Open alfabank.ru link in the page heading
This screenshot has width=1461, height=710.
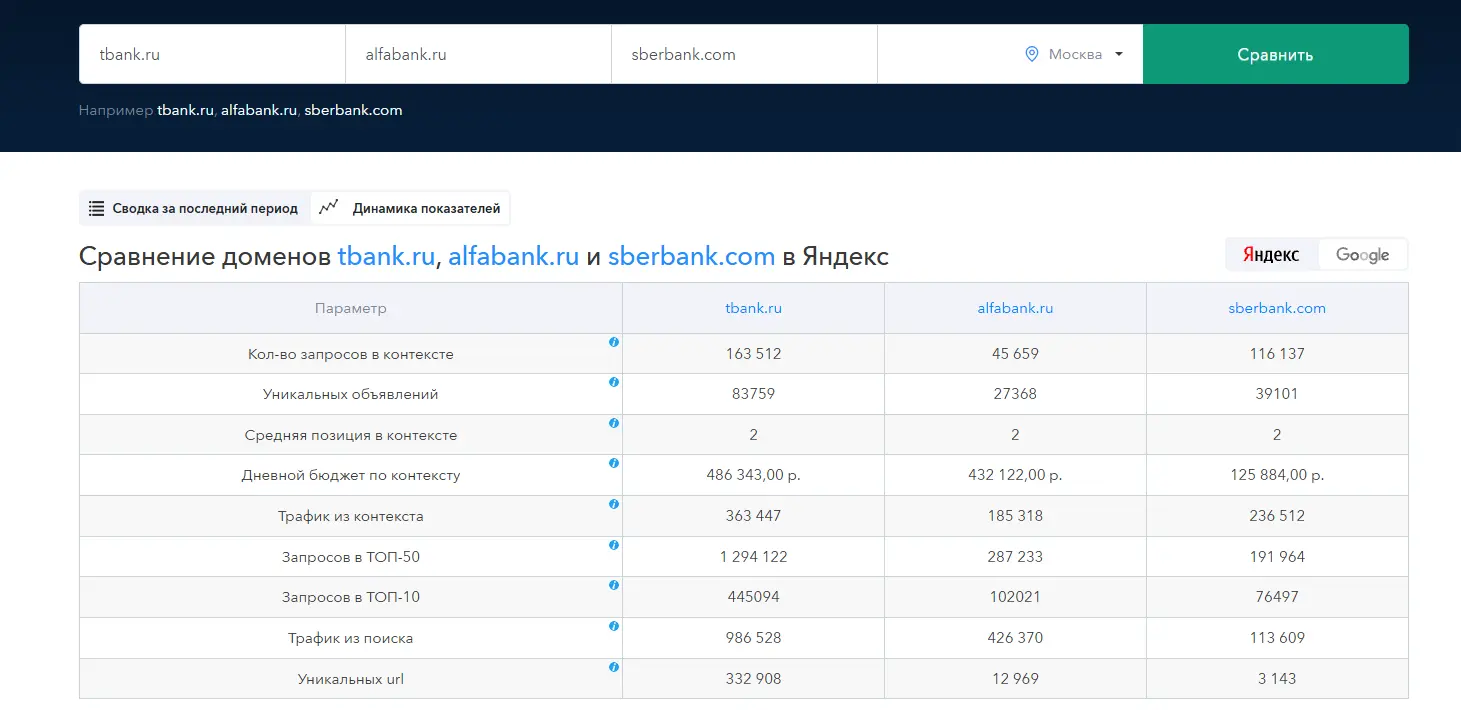pos(514,256)
